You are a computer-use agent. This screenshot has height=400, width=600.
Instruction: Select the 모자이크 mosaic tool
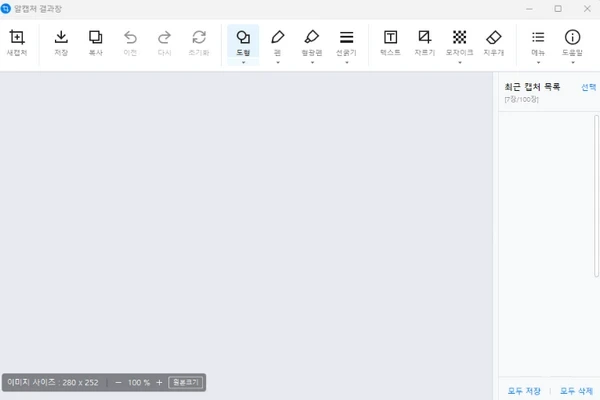pos(460,41)
